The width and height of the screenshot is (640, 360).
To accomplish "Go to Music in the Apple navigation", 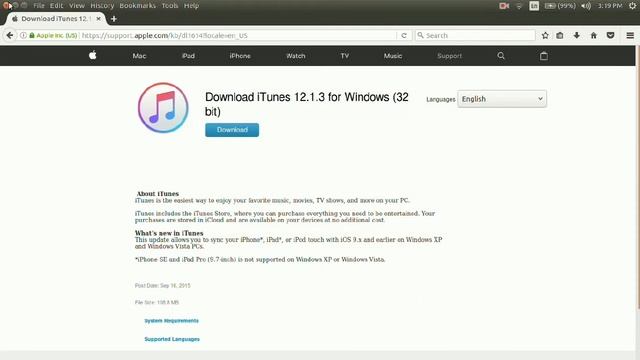I will 393,56.
